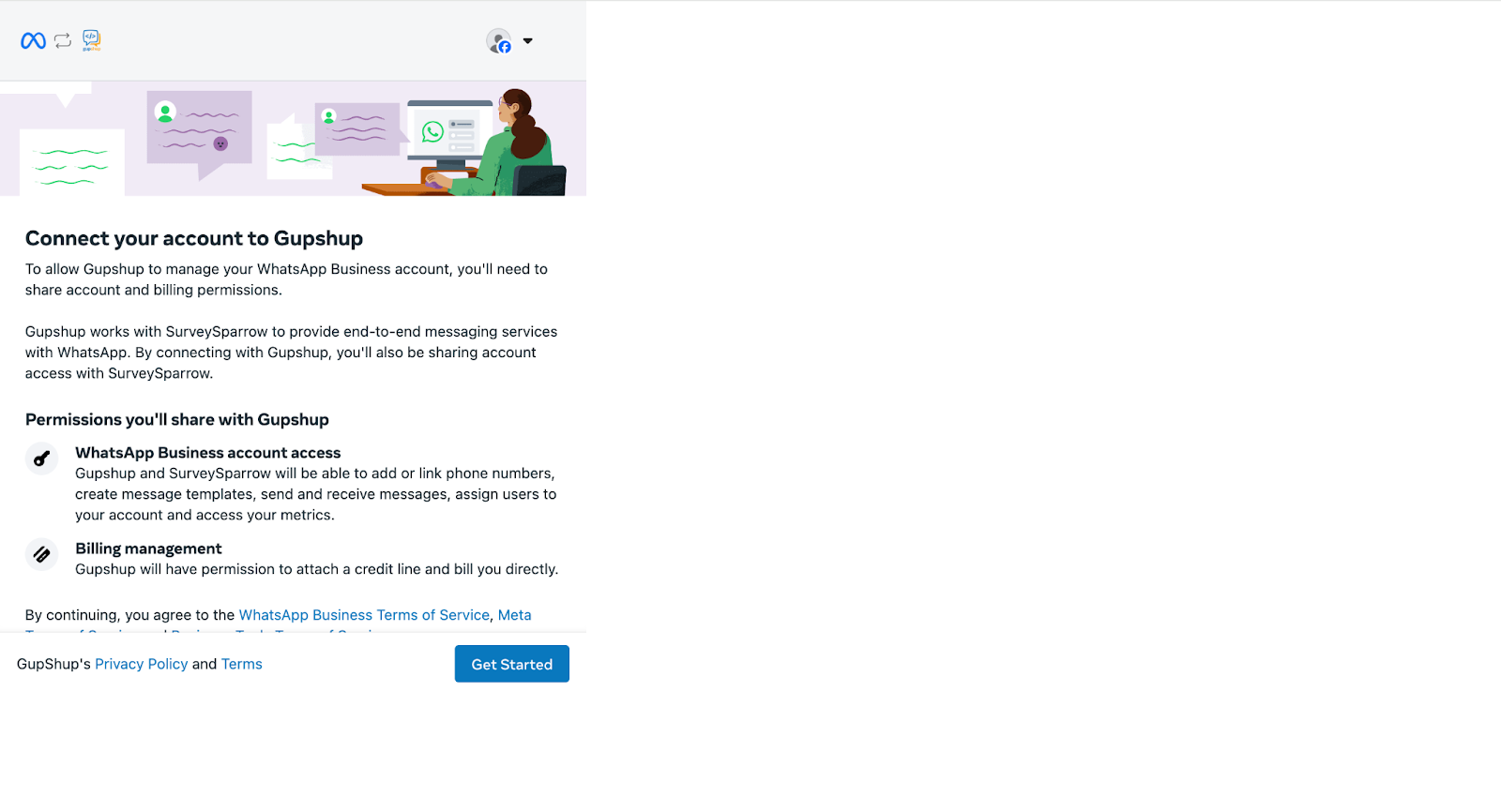Viewport: 1501px width, 812px height.
Task: Expand the account switcher dropdown arrow
Action: (x=527, y=41)
